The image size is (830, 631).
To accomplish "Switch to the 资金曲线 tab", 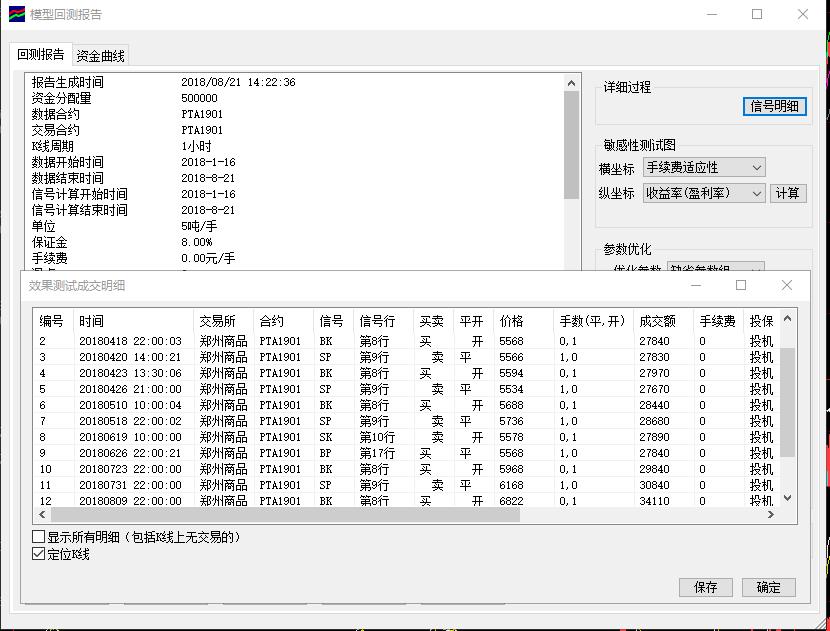I will [101, 56].
